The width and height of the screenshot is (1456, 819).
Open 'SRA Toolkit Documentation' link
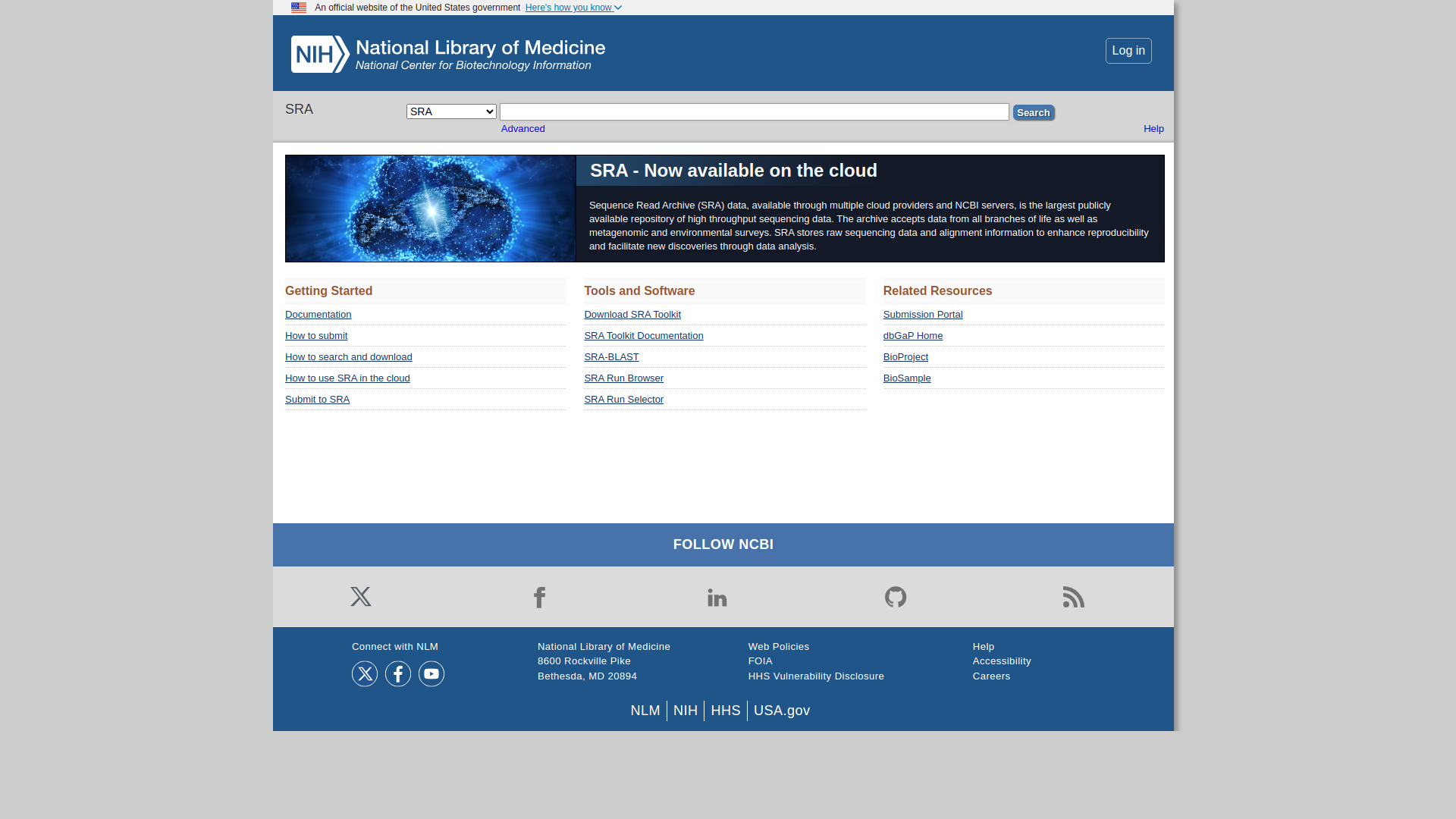(644, 336)
